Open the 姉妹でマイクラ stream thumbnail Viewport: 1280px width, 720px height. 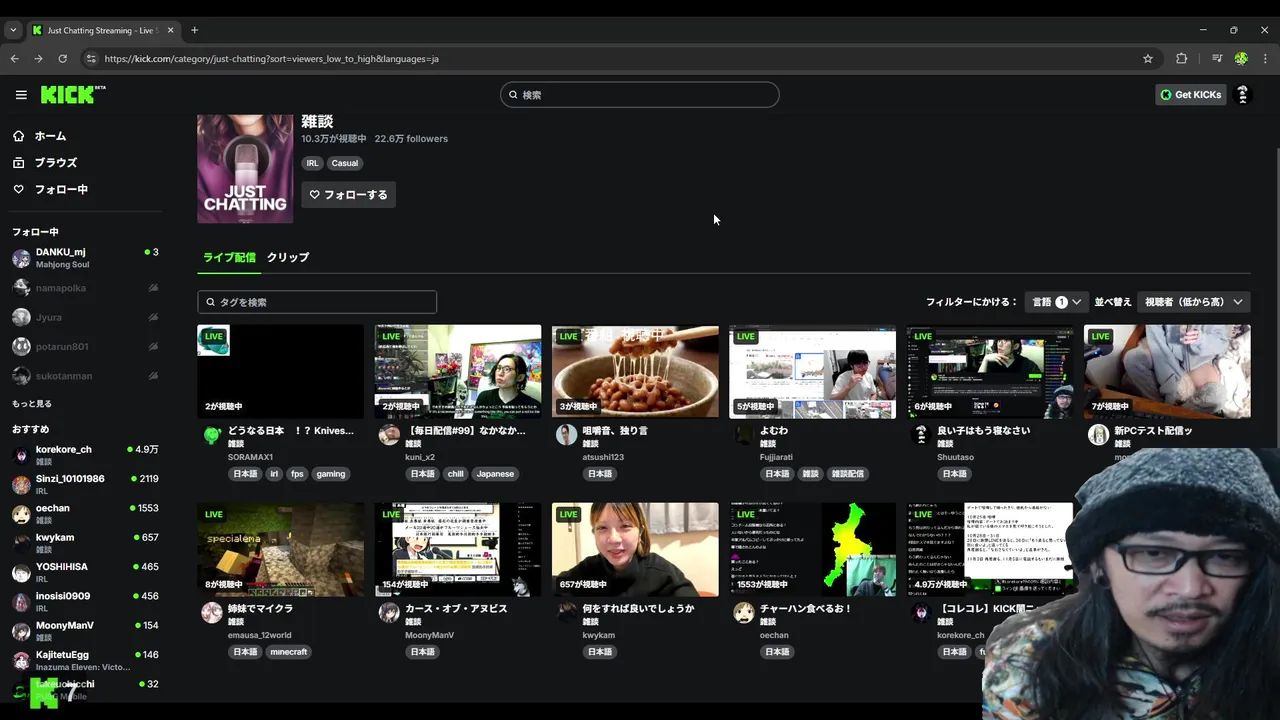[x=281, y=549]
